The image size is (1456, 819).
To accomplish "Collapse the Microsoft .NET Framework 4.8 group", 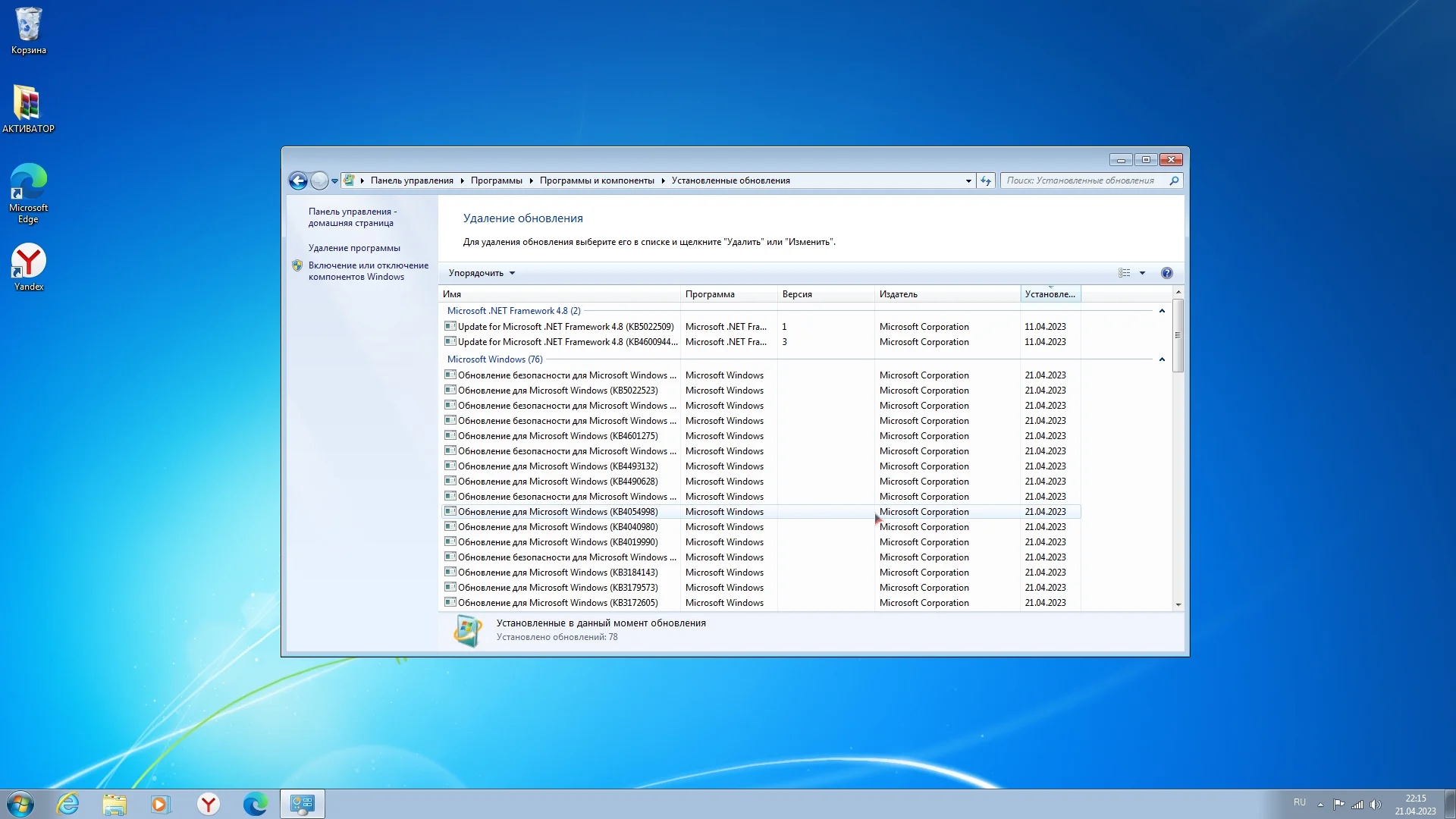I will pos(1162,311).
